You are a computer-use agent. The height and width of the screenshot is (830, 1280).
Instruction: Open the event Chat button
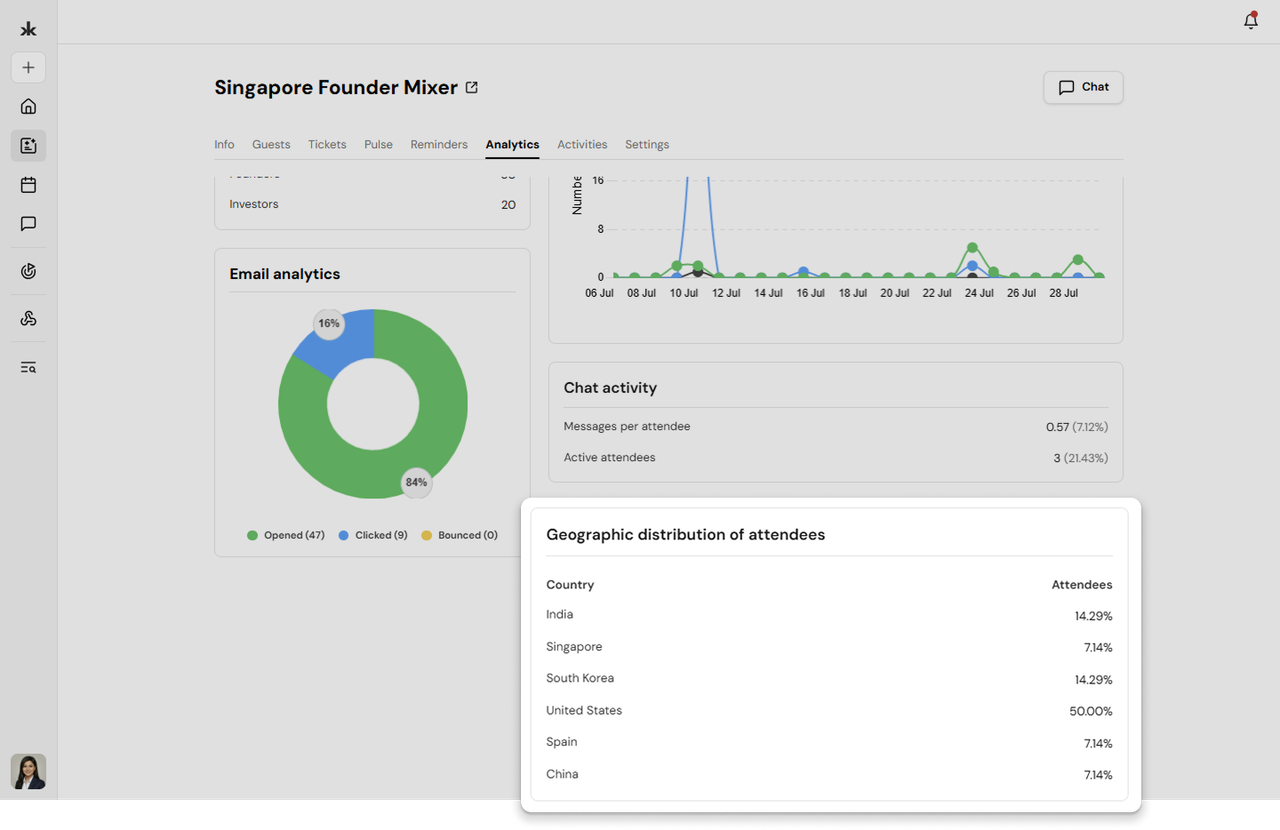[1083, 87]
